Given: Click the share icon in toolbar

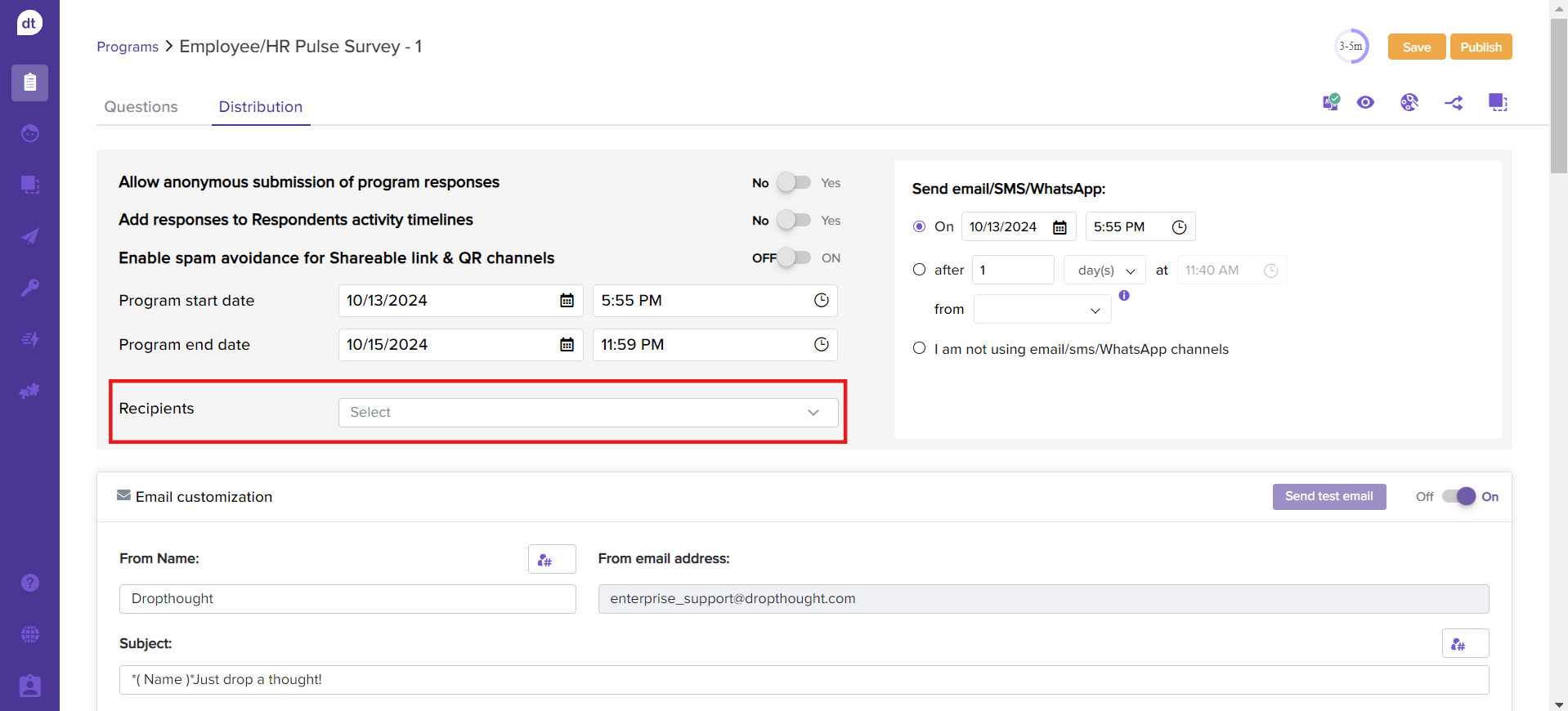Looking at the screenshot, I should point(1454,103).
